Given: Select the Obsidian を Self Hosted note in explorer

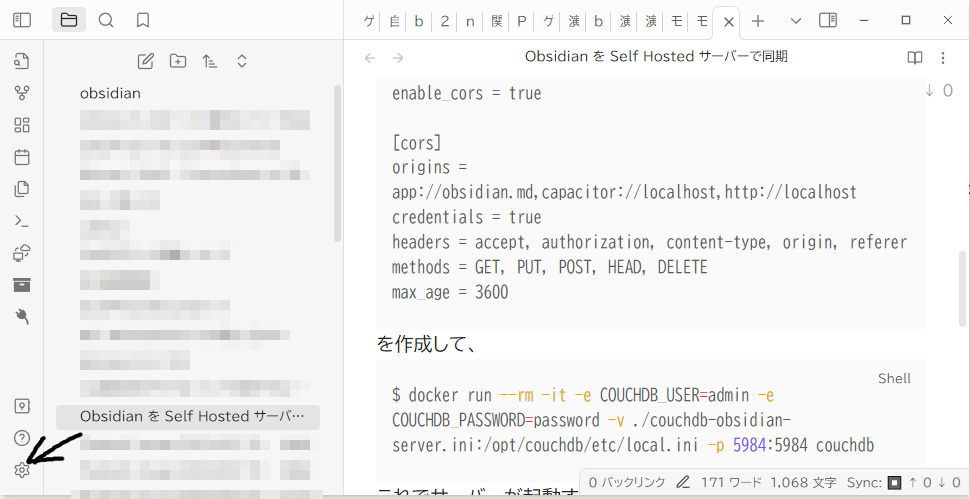Looking at the screenshot, I should pos(190,416).
